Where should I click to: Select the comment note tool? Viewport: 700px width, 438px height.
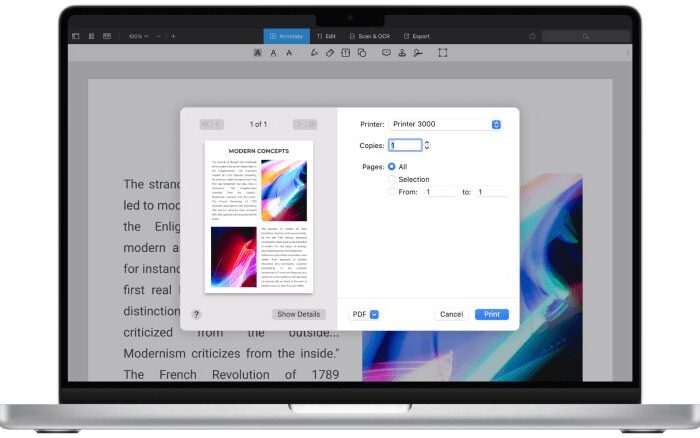tap(386, 53)
